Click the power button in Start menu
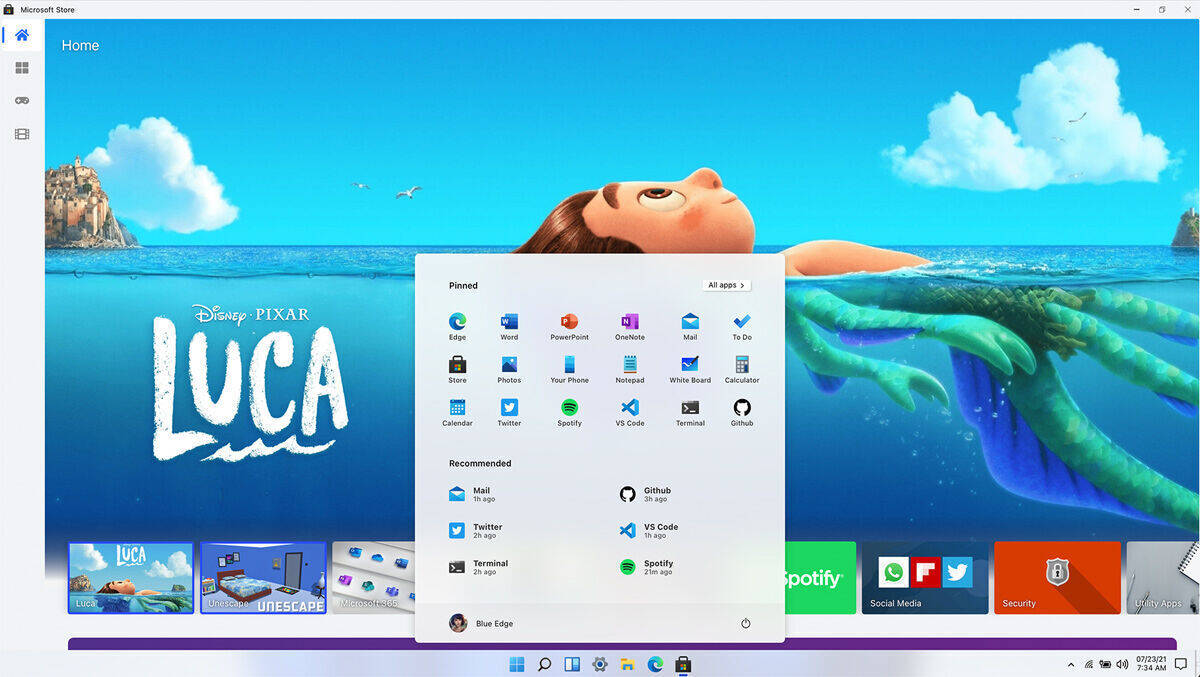The width and height of the screenshot is (1200, 677). 745,624
